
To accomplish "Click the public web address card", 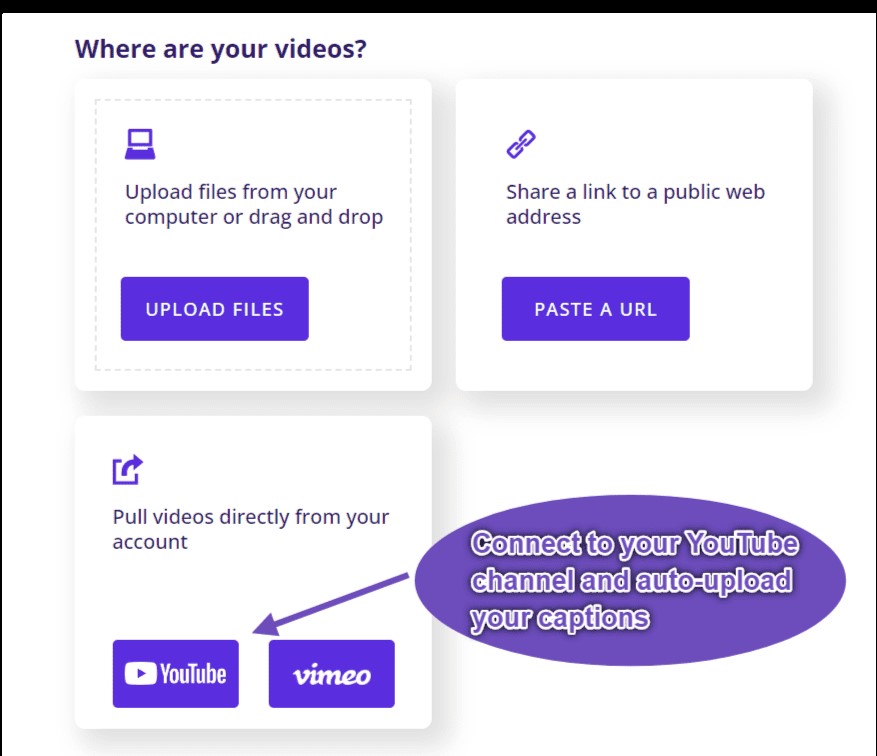I will 634,235.
